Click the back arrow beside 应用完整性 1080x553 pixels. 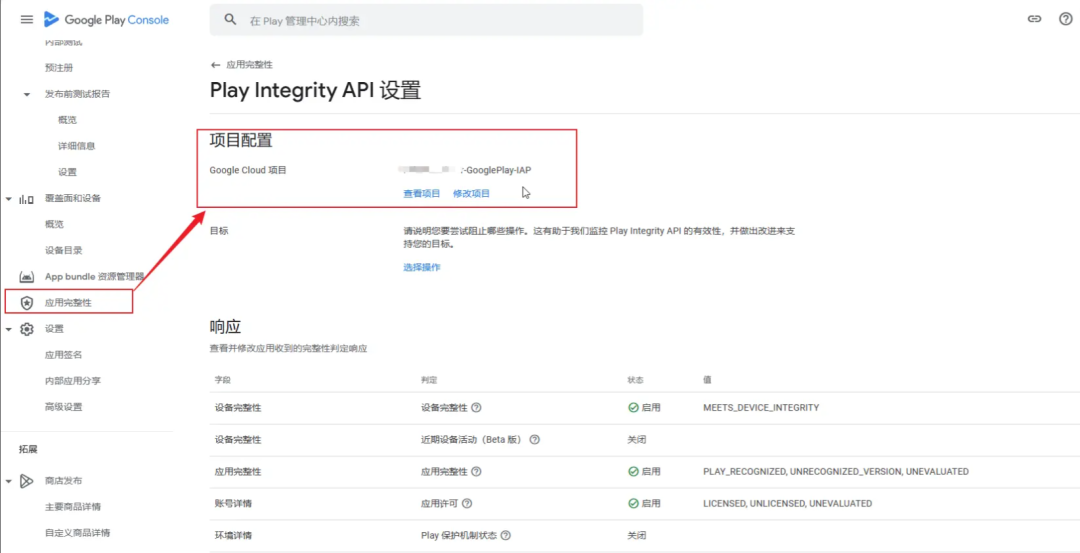point(216,65)
